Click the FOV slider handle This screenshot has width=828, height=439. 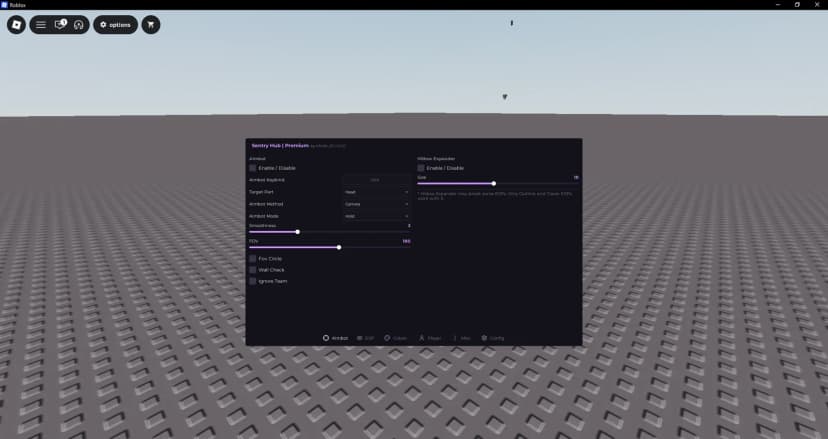339,247
